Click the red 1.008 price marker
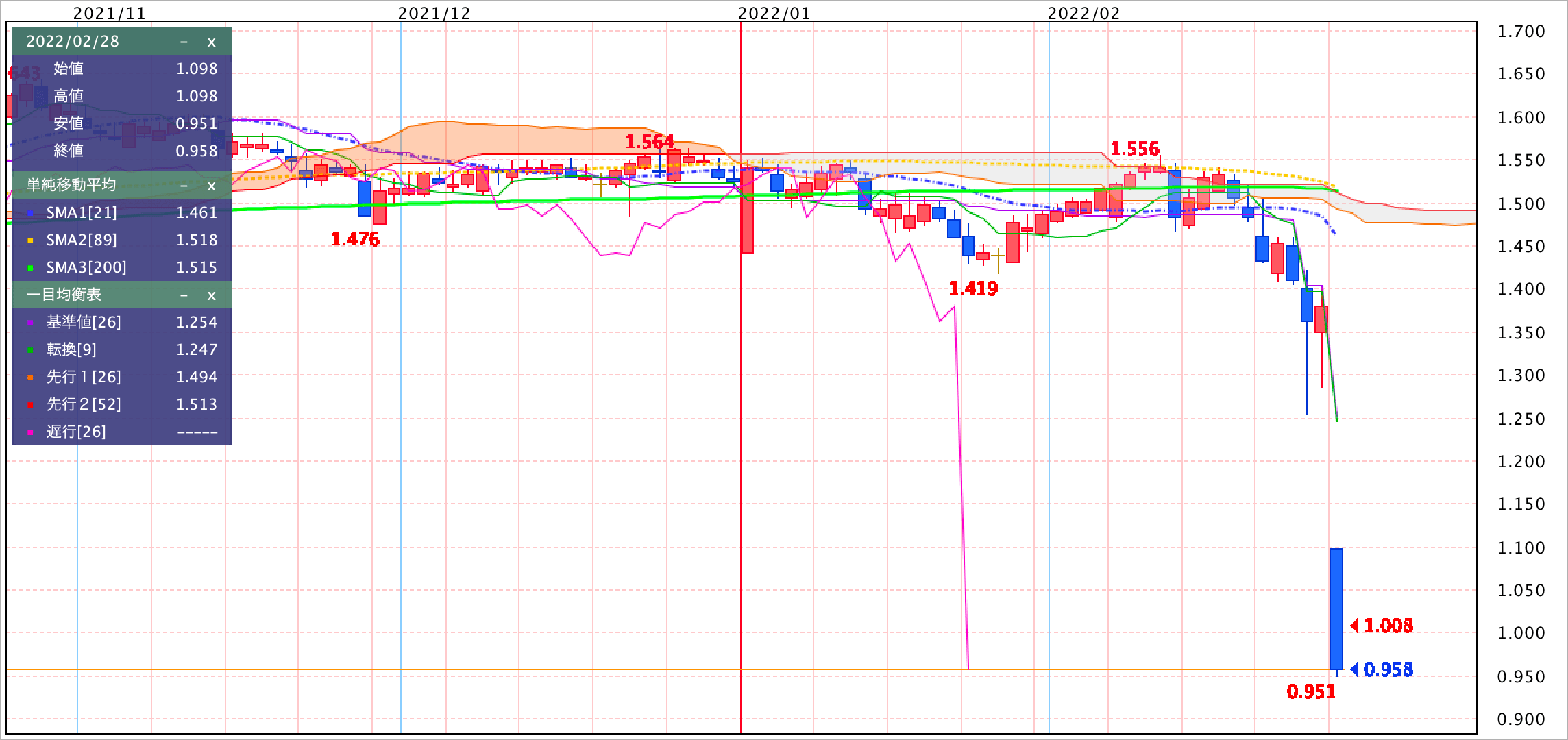 1382,626
